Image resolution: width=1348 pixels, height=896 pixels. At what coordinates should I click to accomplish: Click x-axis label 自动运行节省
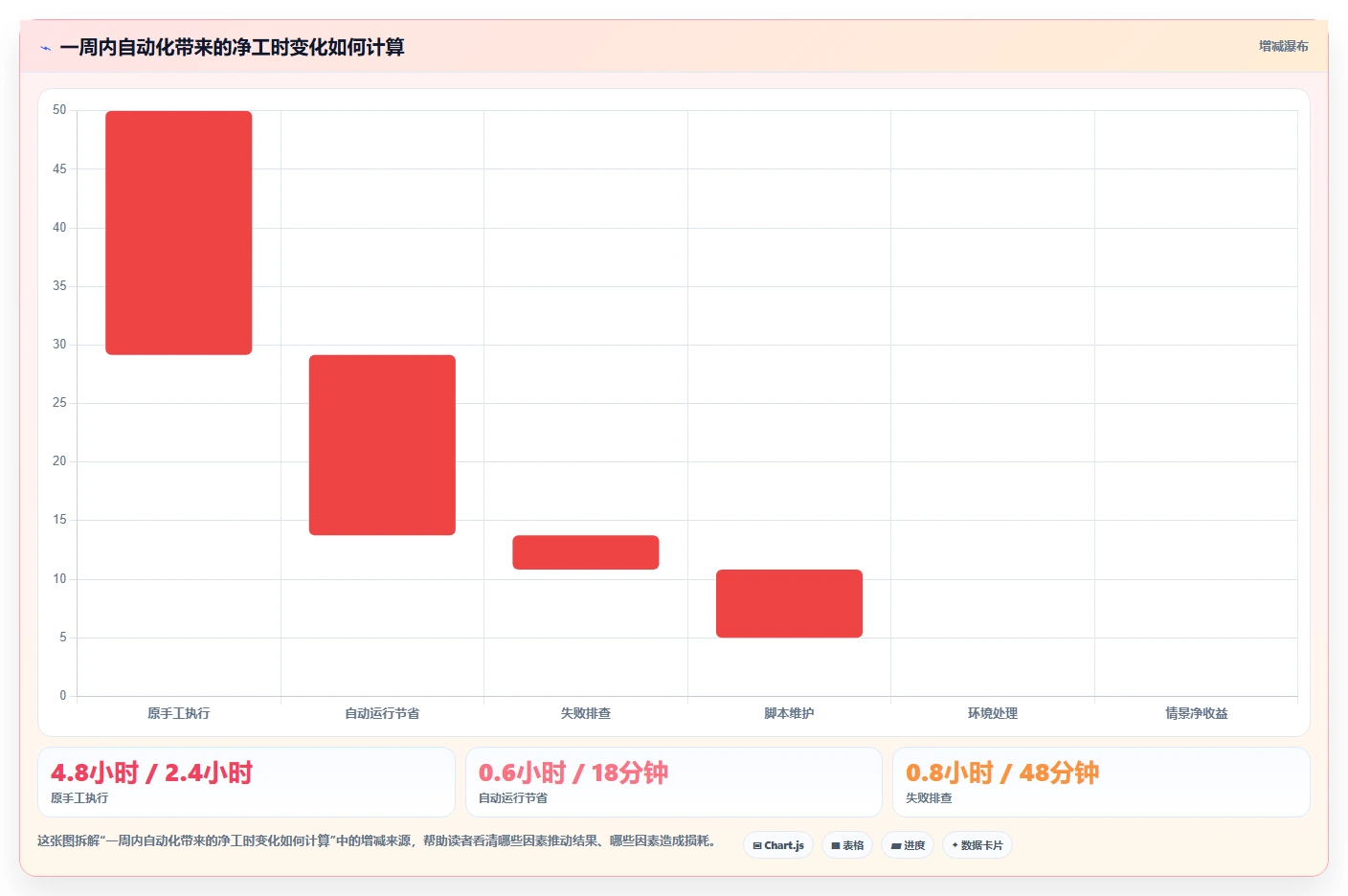[382, 713]
